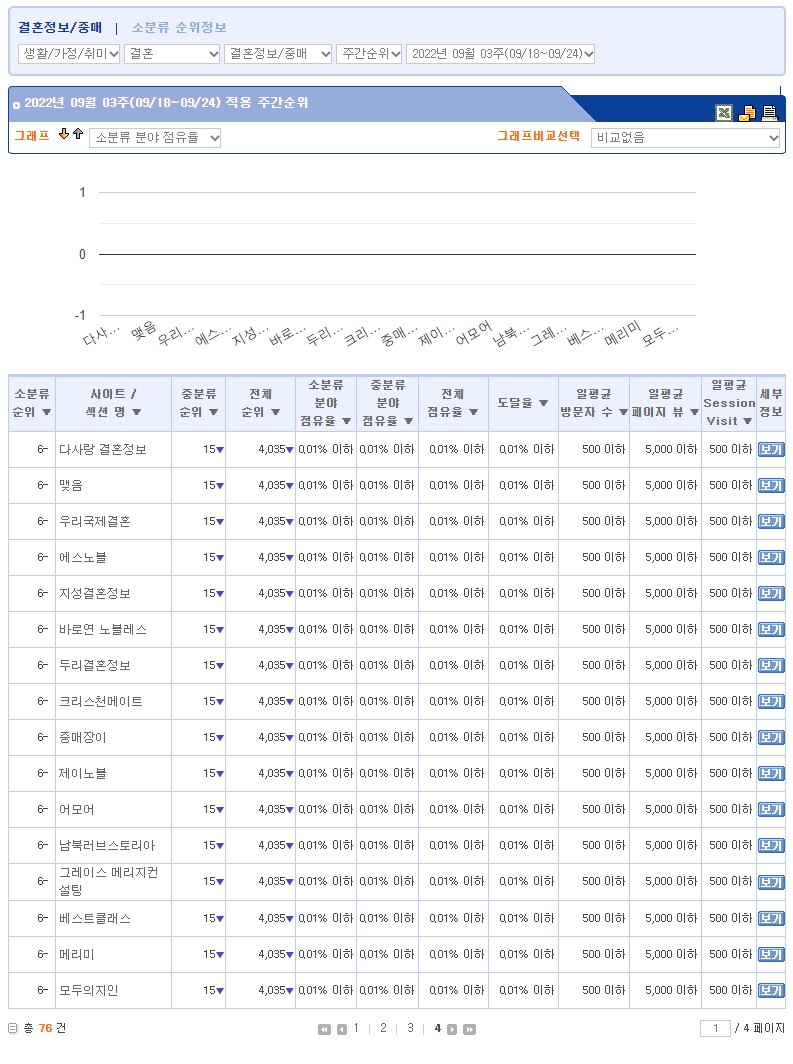Open 보기 details for 메리미 row

[x=771, y=955]
